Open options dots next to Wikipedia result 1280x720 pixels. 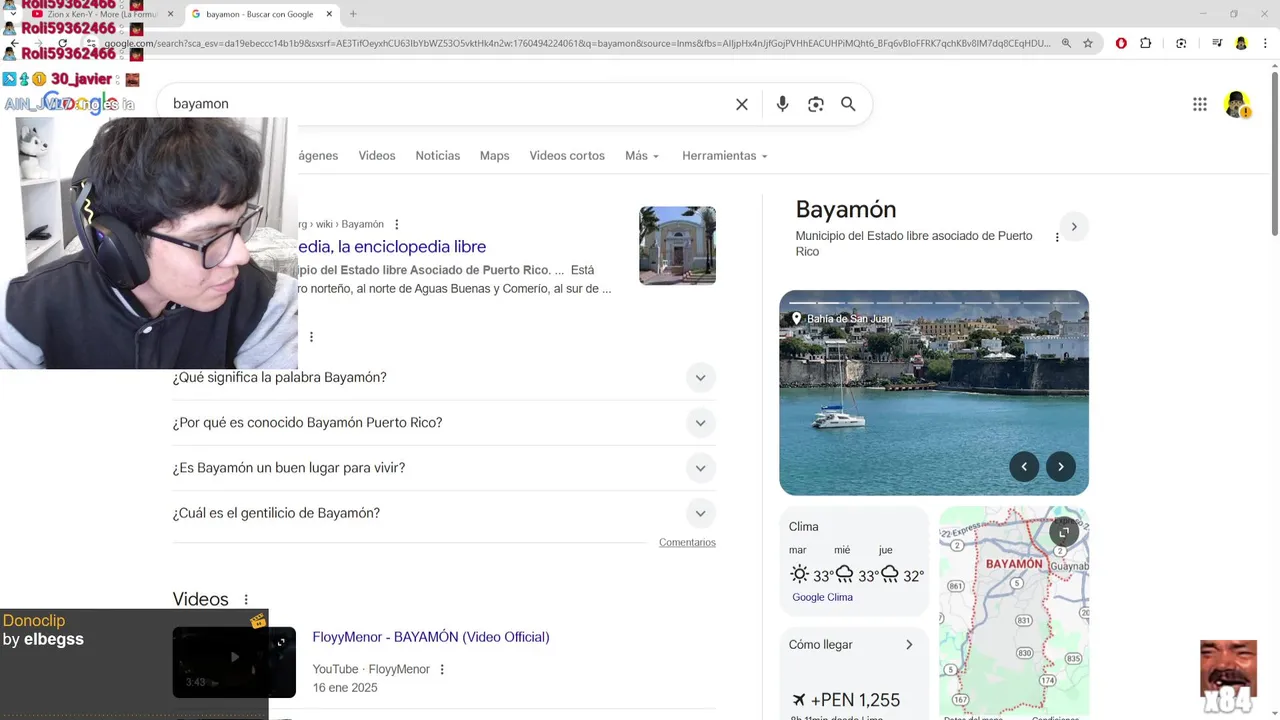397,224
